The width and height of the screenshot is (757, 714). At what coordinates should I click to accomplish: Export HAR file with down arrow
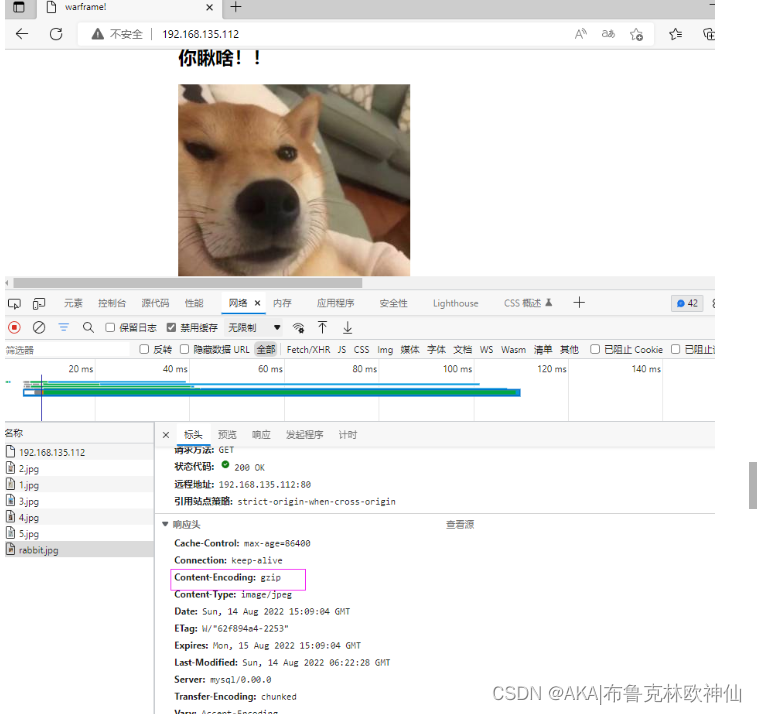(x=348, y=328)
